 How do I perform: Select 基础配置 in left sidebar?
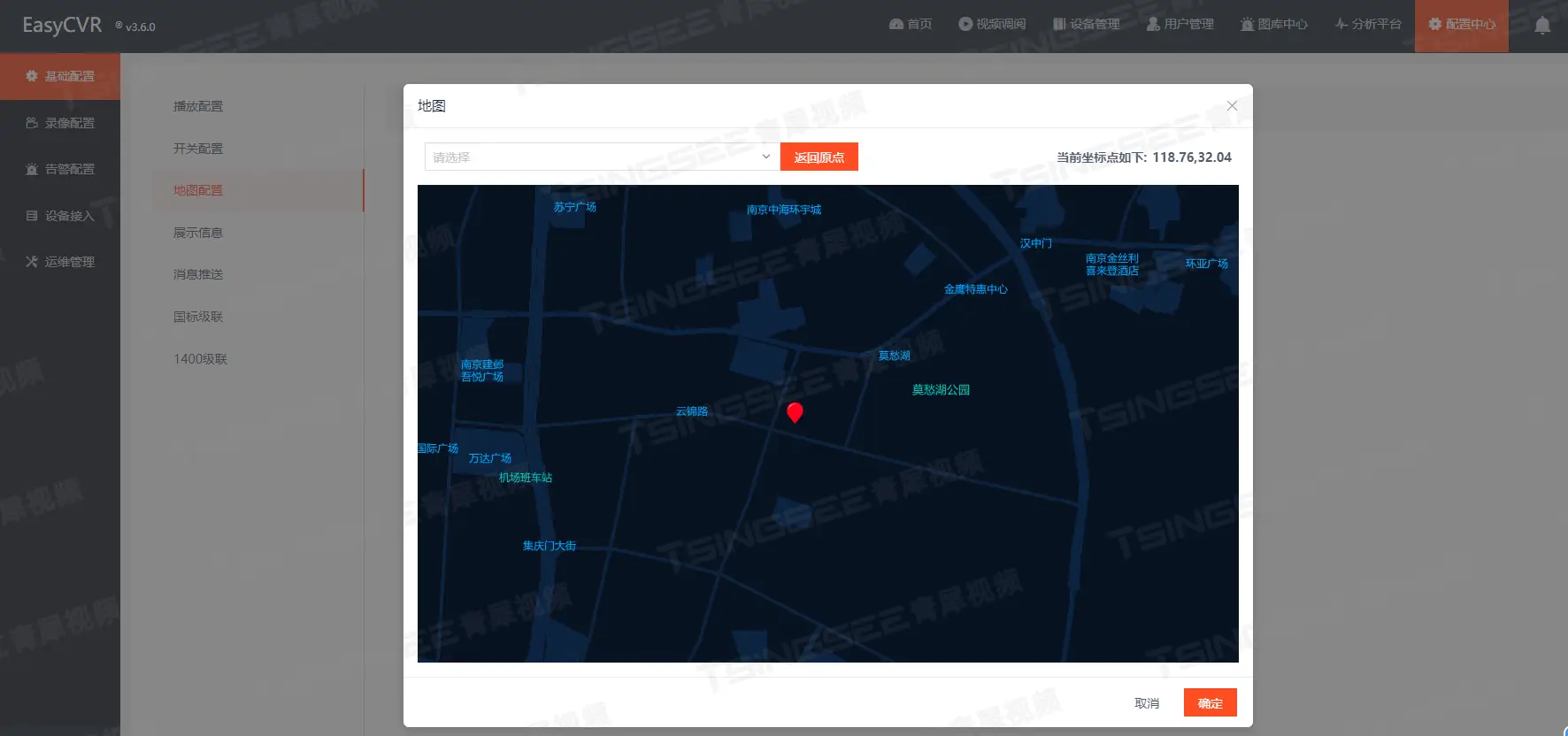(x=60, y=76)
